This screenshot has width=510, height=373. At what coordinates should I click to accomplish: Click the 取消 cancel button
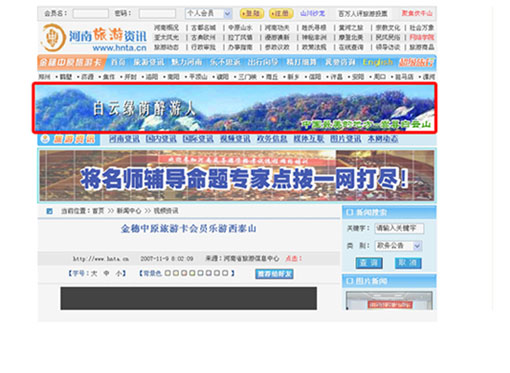point(408,263)
